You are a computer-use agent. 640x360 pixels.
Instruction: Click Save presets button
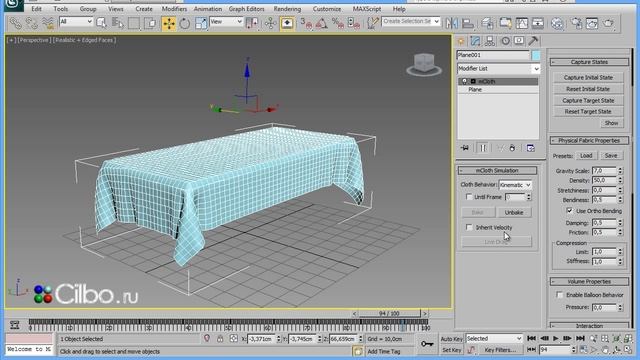(611, 156)
